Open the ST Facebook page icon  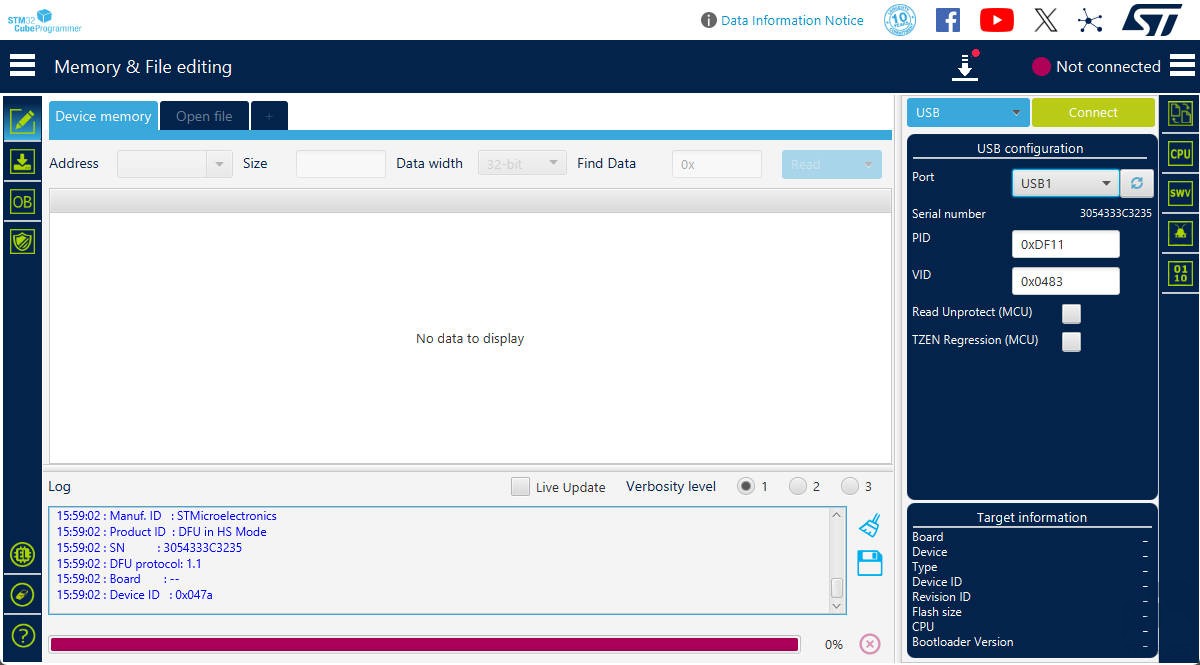point(947,20)
